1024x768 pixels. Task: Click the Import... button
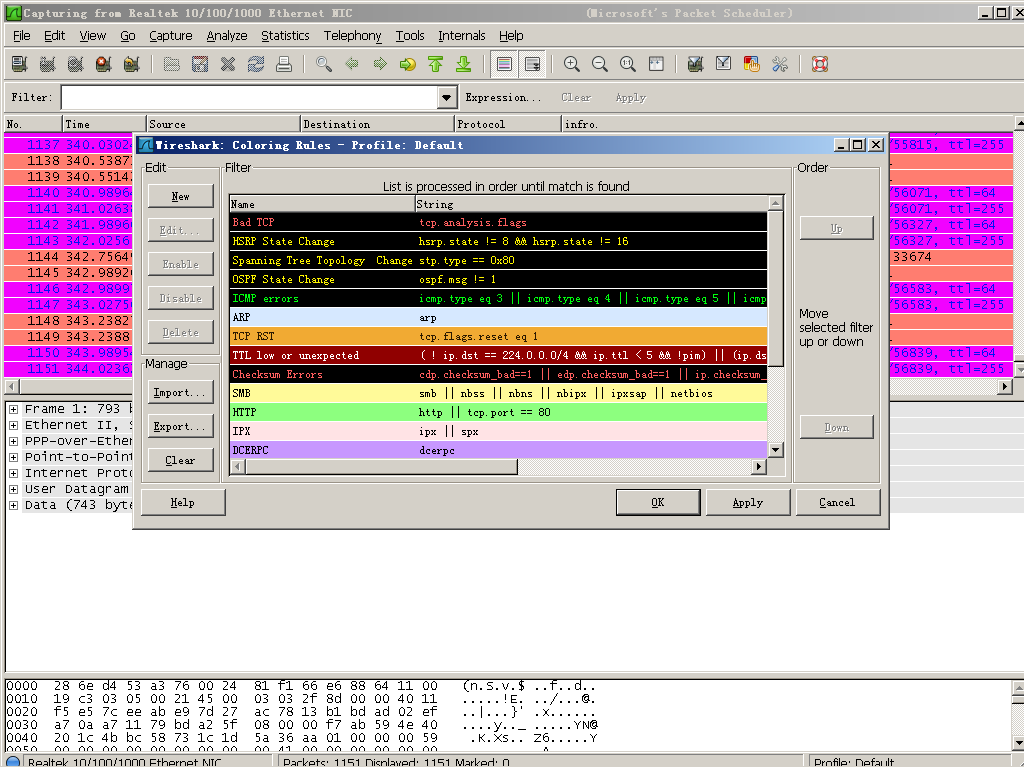coord(180,392)
